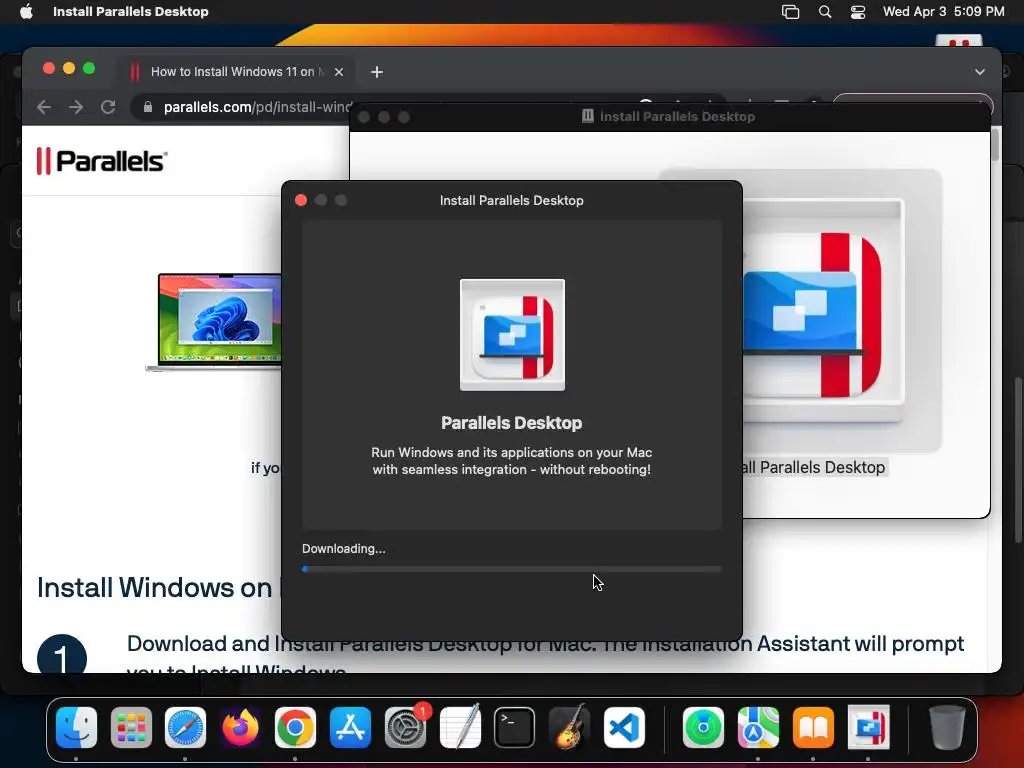Click the parallels.com address bar
Screen dimensions: 1024x768
pos(257,107)
